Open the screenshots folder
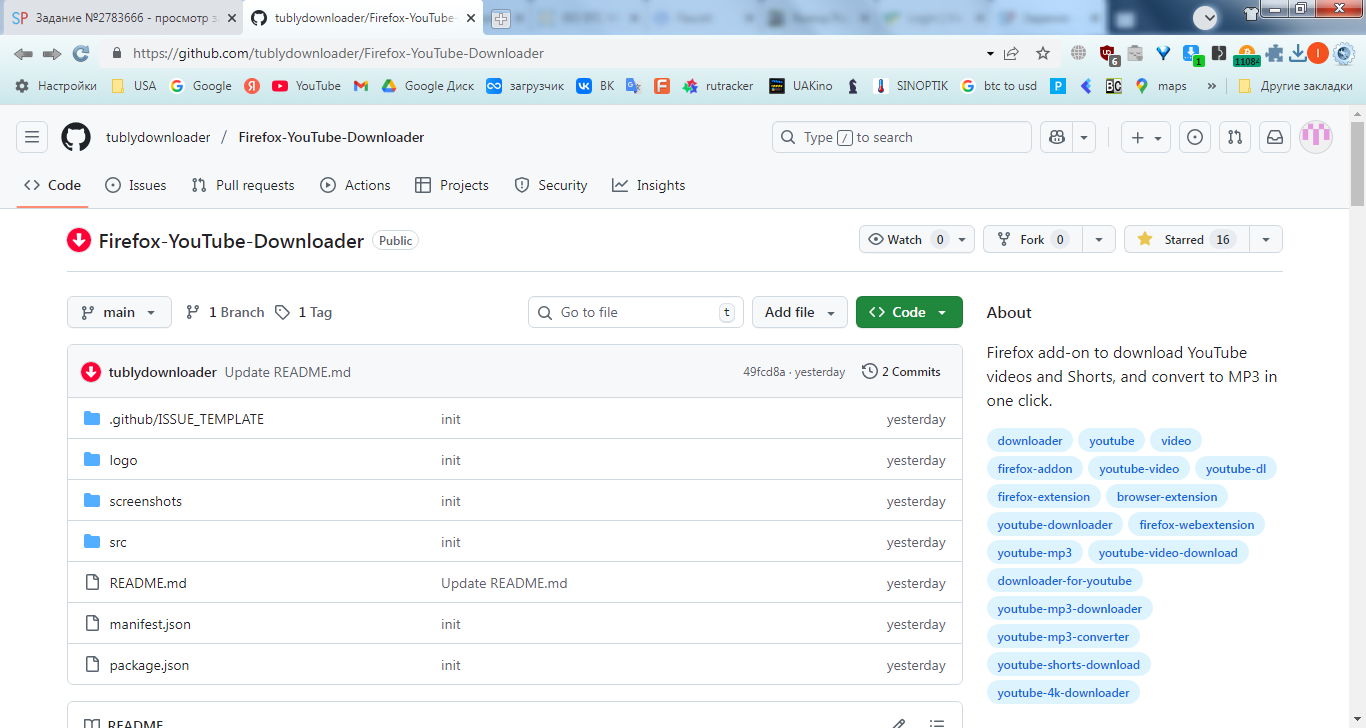1366x728 pixels. pos(146,501)
